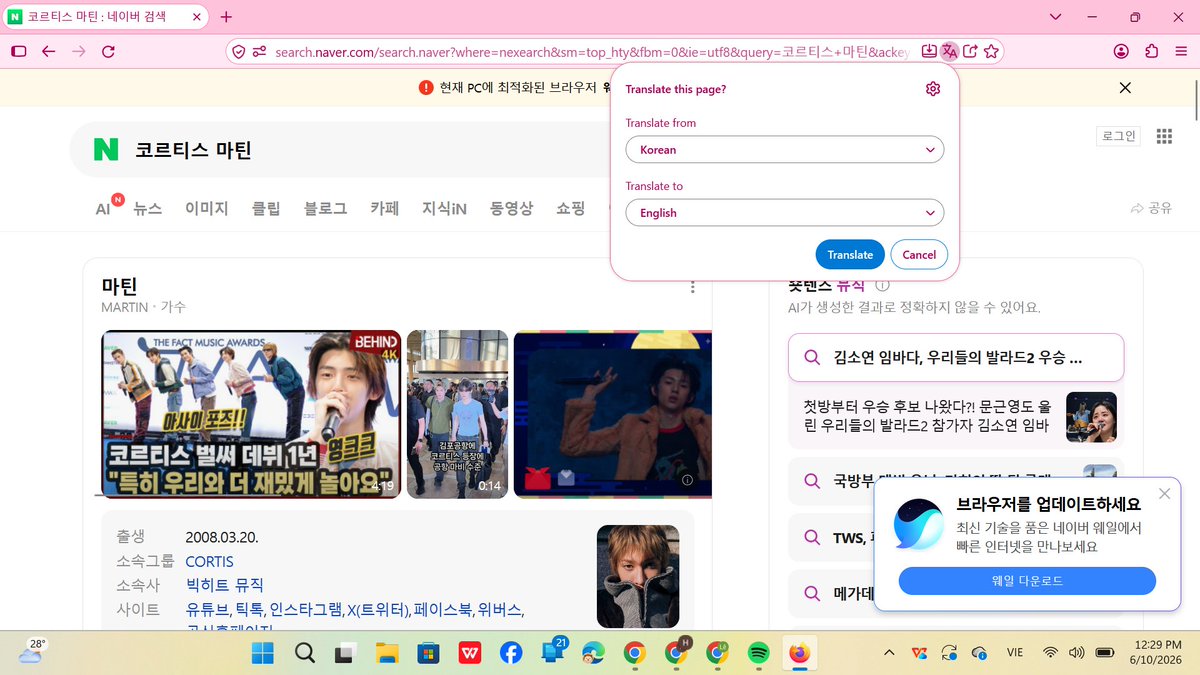Click the share page icon in address bar
Viewport: 1200px width, 675px height.
(970, 51)
